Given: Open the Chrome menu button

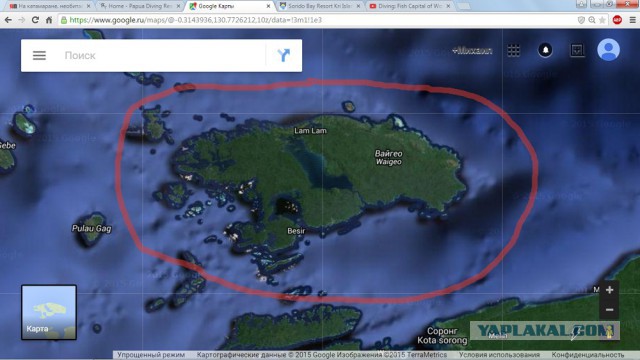Looking at the screenshot, I should (x=632, y=20).
